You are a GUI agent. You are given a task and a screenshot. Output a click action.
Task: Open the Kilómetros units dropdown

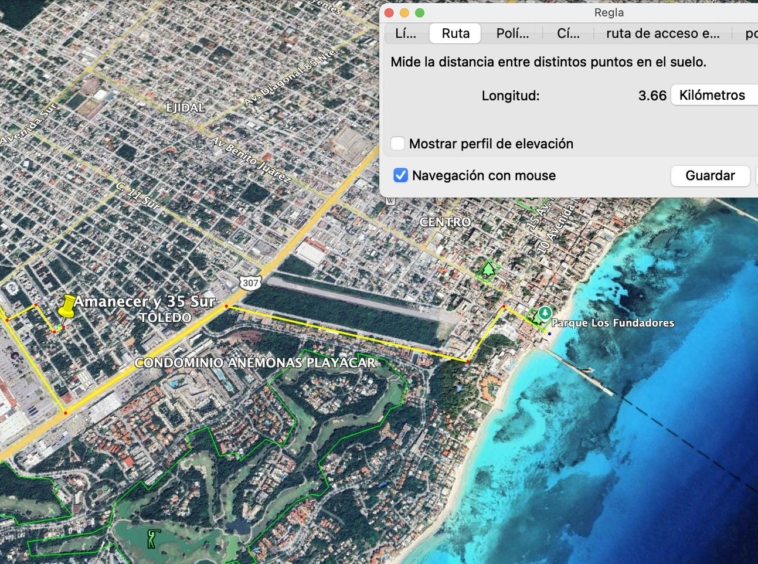tap(714, 96)
